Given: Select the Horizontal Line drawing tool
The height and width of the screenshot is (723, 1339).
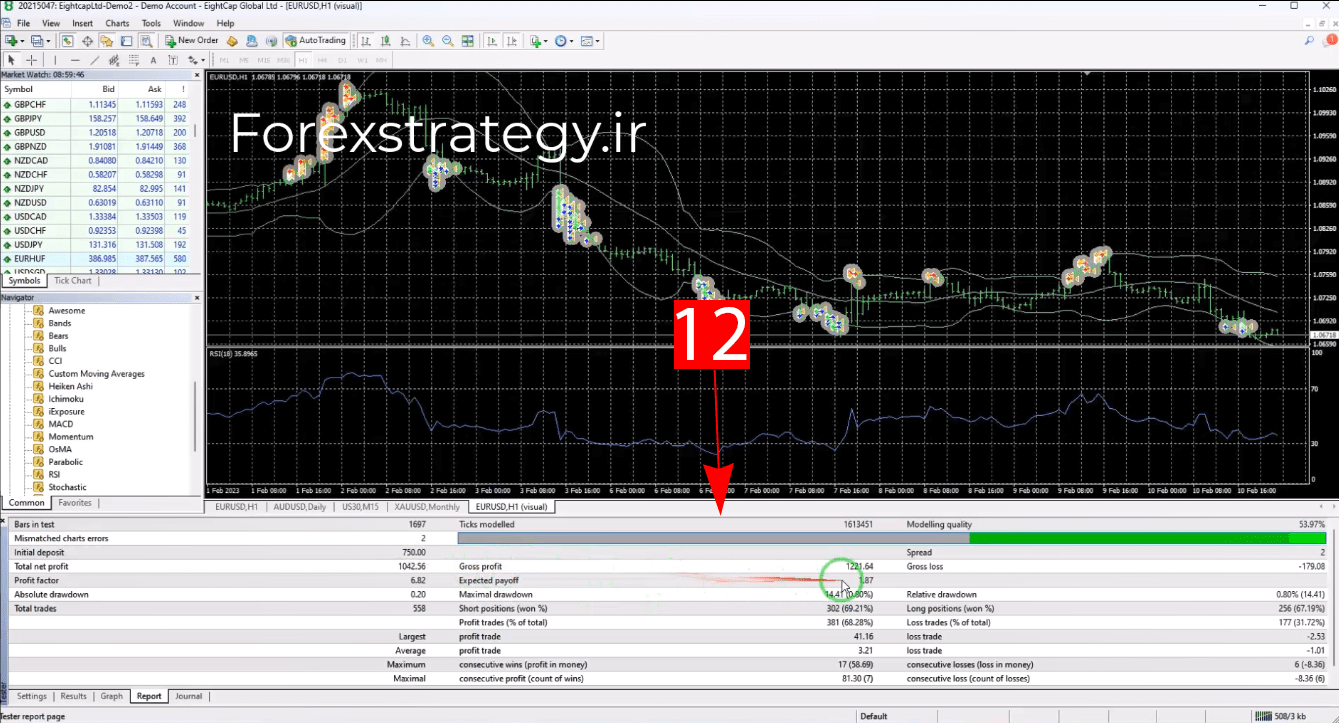Looking at the screenshot, I should [x=75, y=60].
